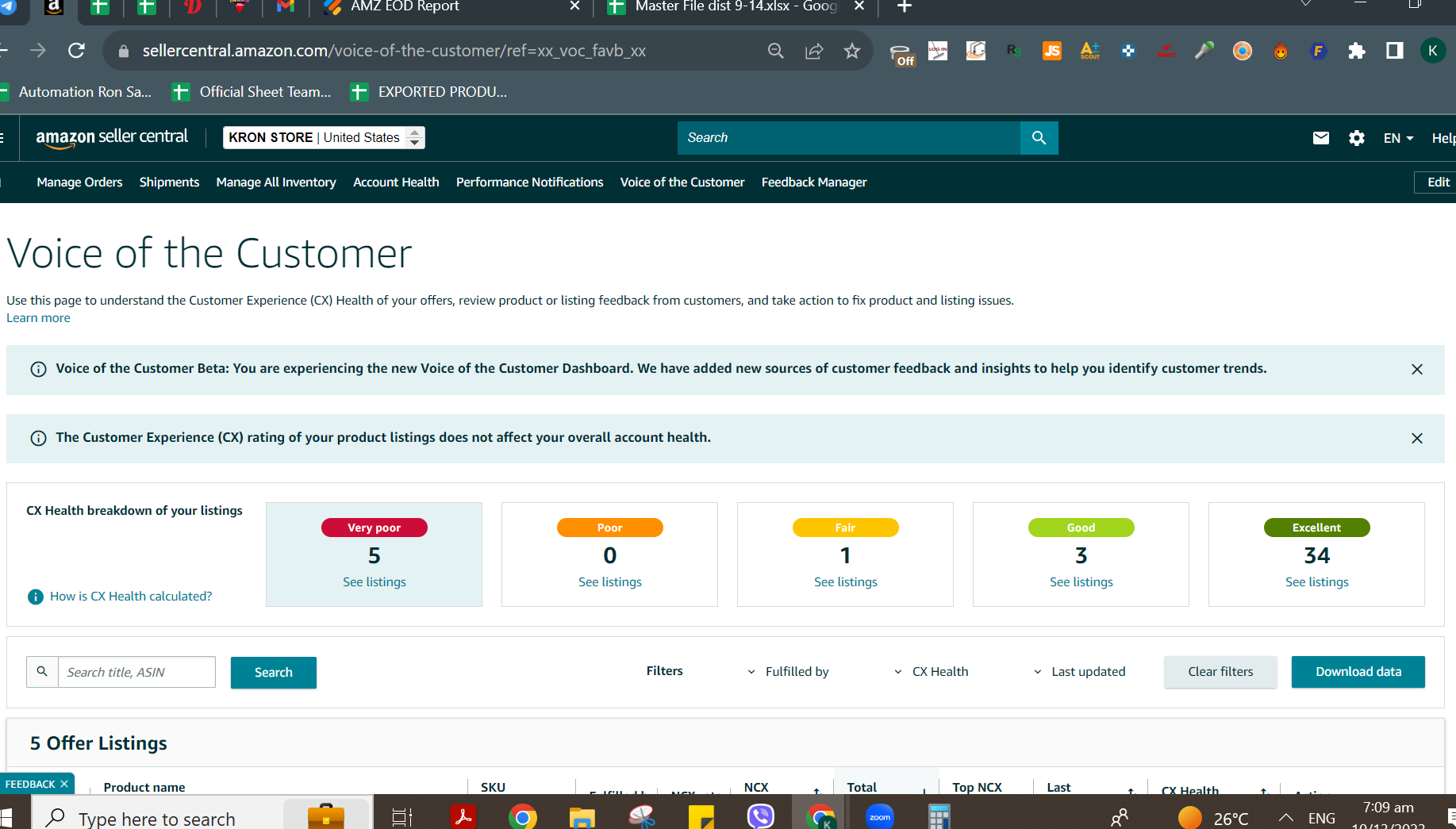Switch to the Master File dist 9-14.xlsx tab

click(x=736, y=7)
